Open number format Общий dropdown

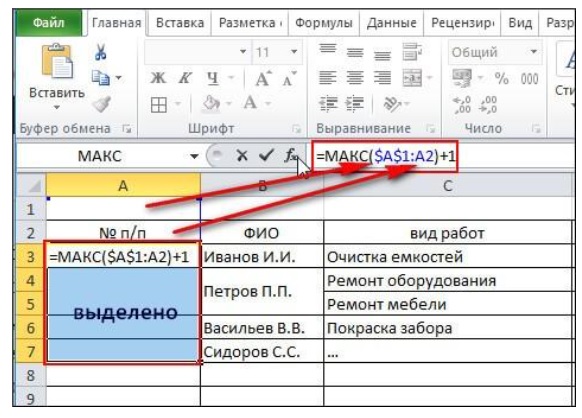(x=534, y=52)
